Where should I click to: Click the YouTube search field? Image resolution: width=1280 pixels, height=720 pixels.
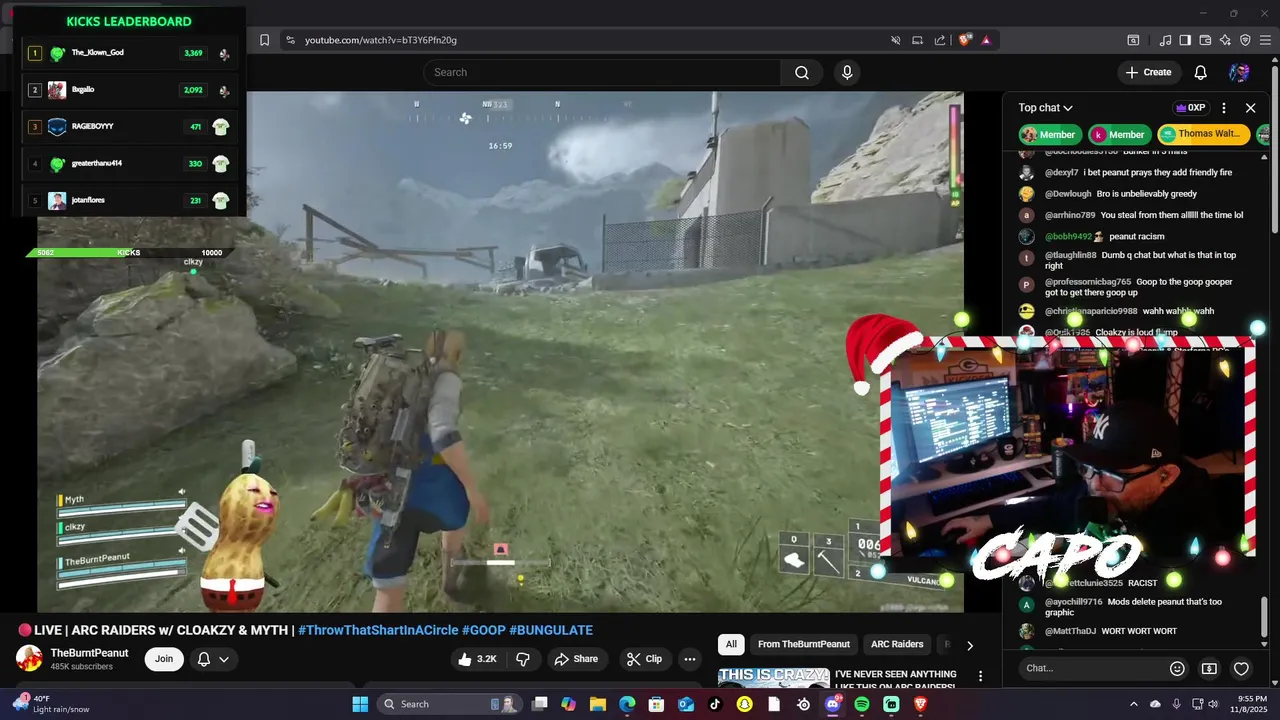pyautogui.click(x=602, y=72)
